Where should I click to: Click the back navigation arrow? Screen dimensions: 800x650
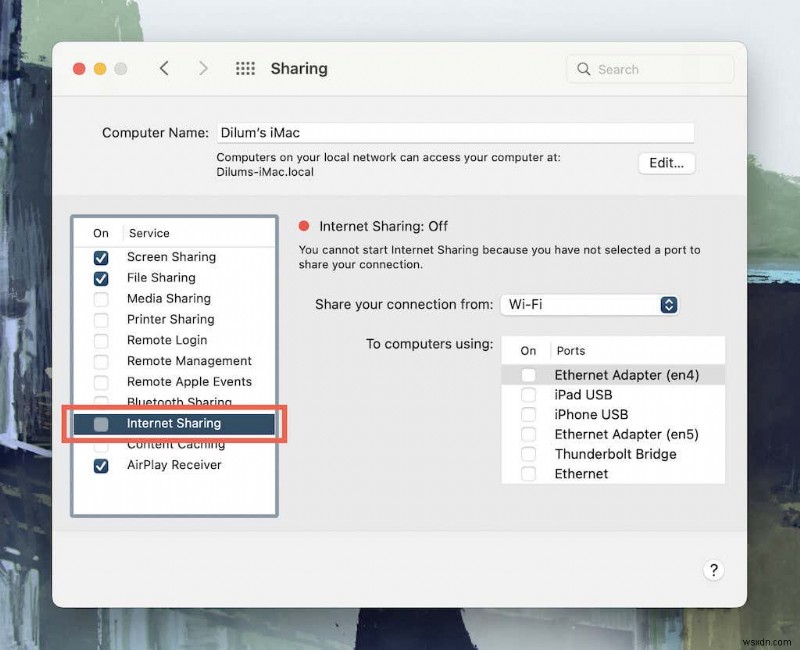[165, 68]
